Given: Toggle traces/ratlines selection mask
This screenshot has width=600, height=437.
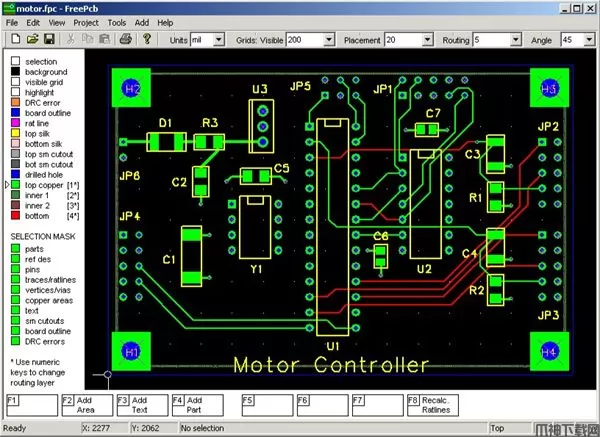Looking at the screenshot, I should 15,280.
